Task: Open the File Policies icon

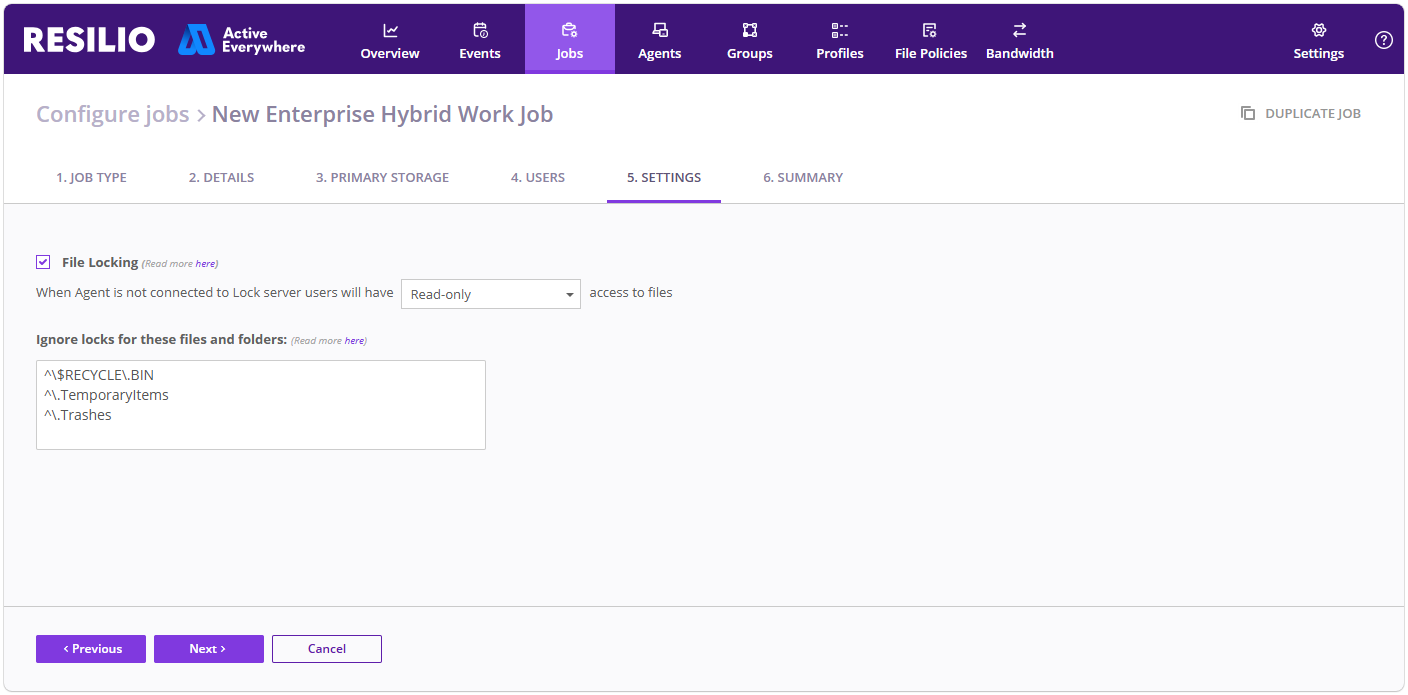Action: click(x=930, y=30)
